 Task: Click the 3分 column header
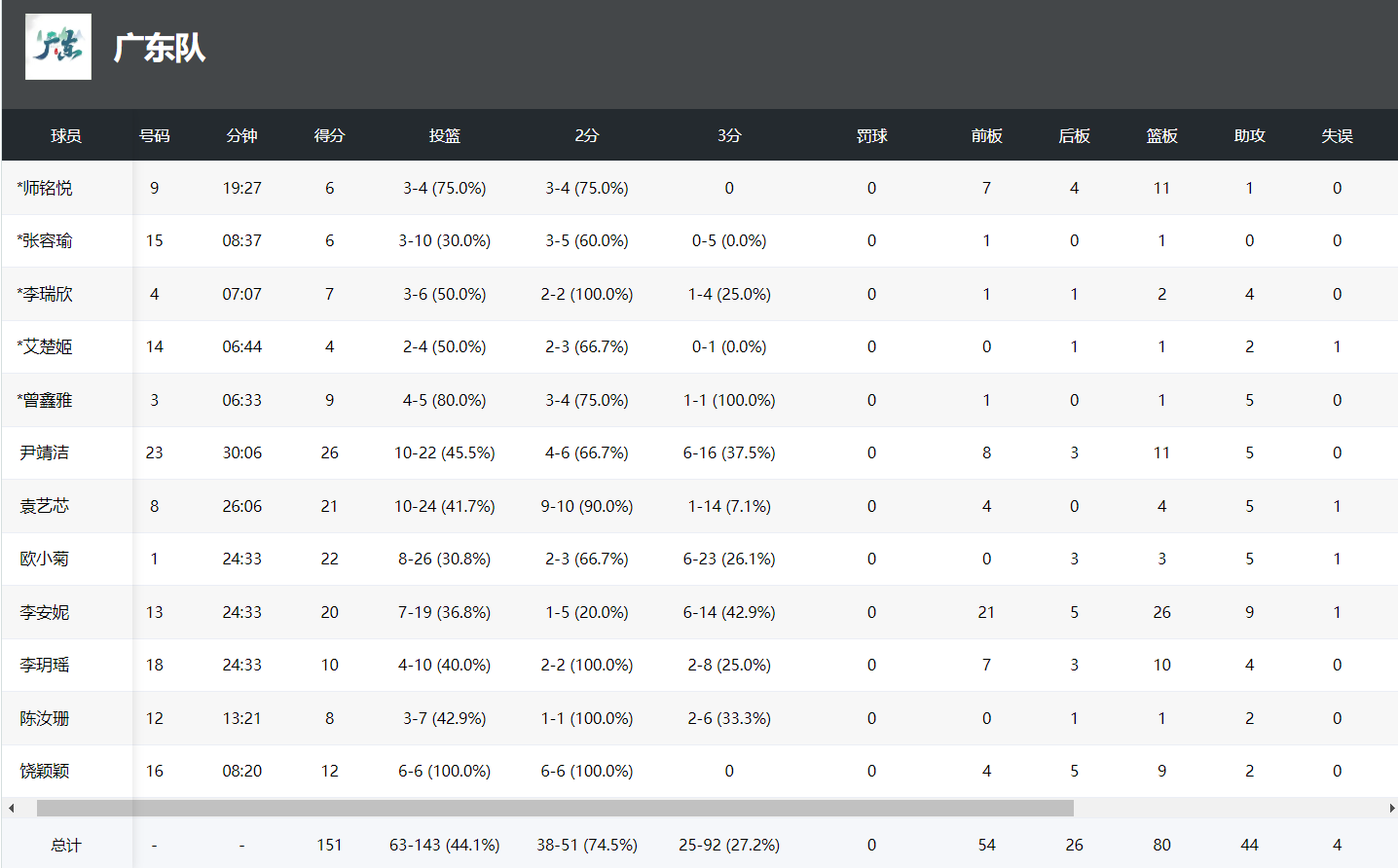pos(729,135)
